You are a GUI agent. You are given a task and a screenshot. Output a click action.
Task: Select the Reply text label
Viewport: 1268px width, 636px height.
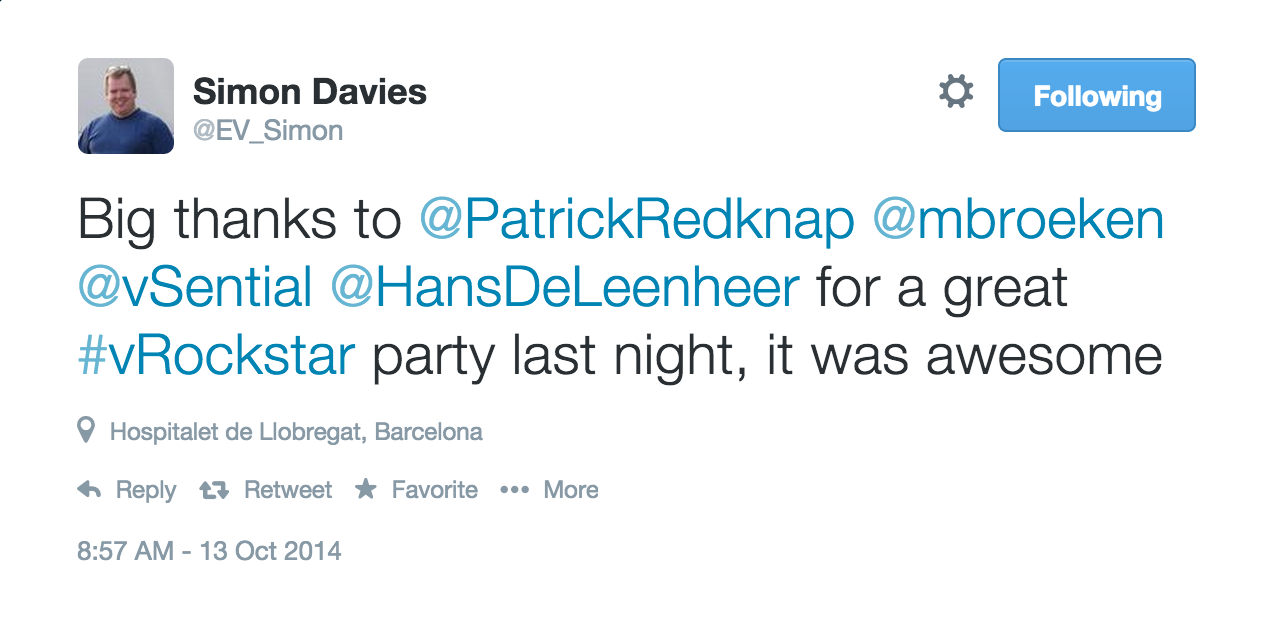coord(146,490)
